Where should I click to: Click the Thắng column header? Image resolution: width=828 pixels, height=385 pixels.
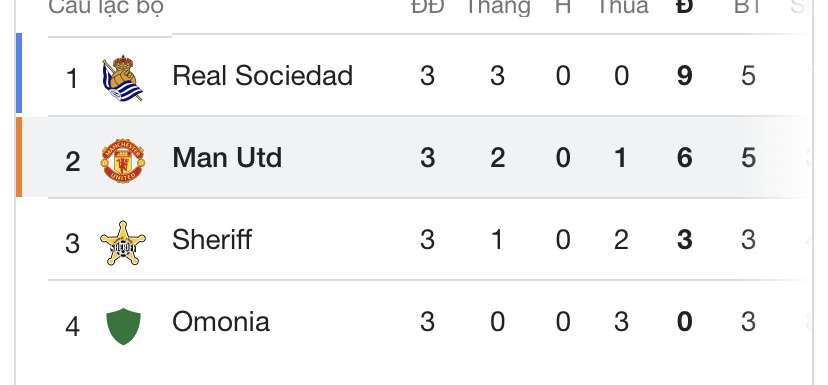pyautogui.click(x=497, y=7)
